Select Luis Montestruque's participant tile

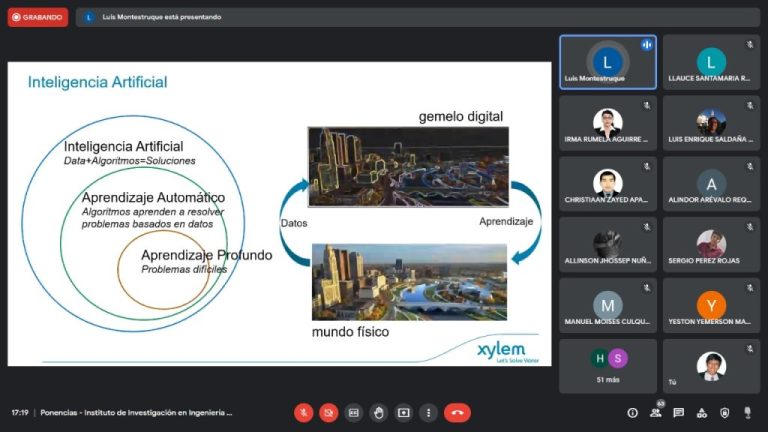tap(607, 62)
